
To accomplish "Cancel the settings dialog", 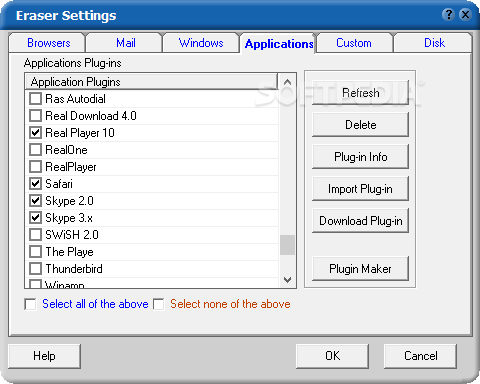I will [x=420, y=356].
